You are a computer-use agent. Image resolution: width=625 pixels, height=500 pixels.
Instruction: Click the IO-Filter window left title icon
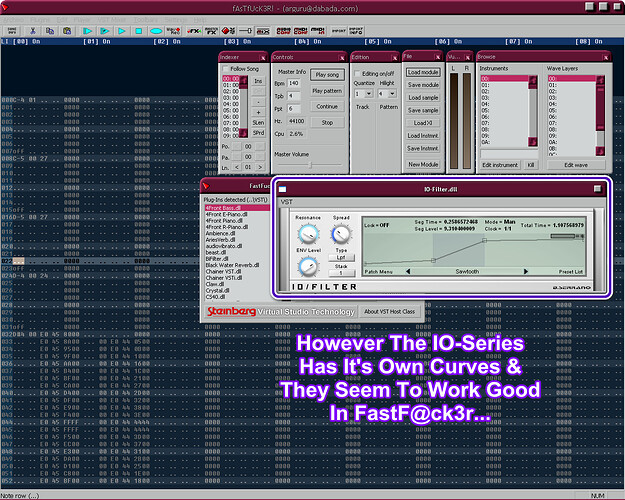coord(283,189)
